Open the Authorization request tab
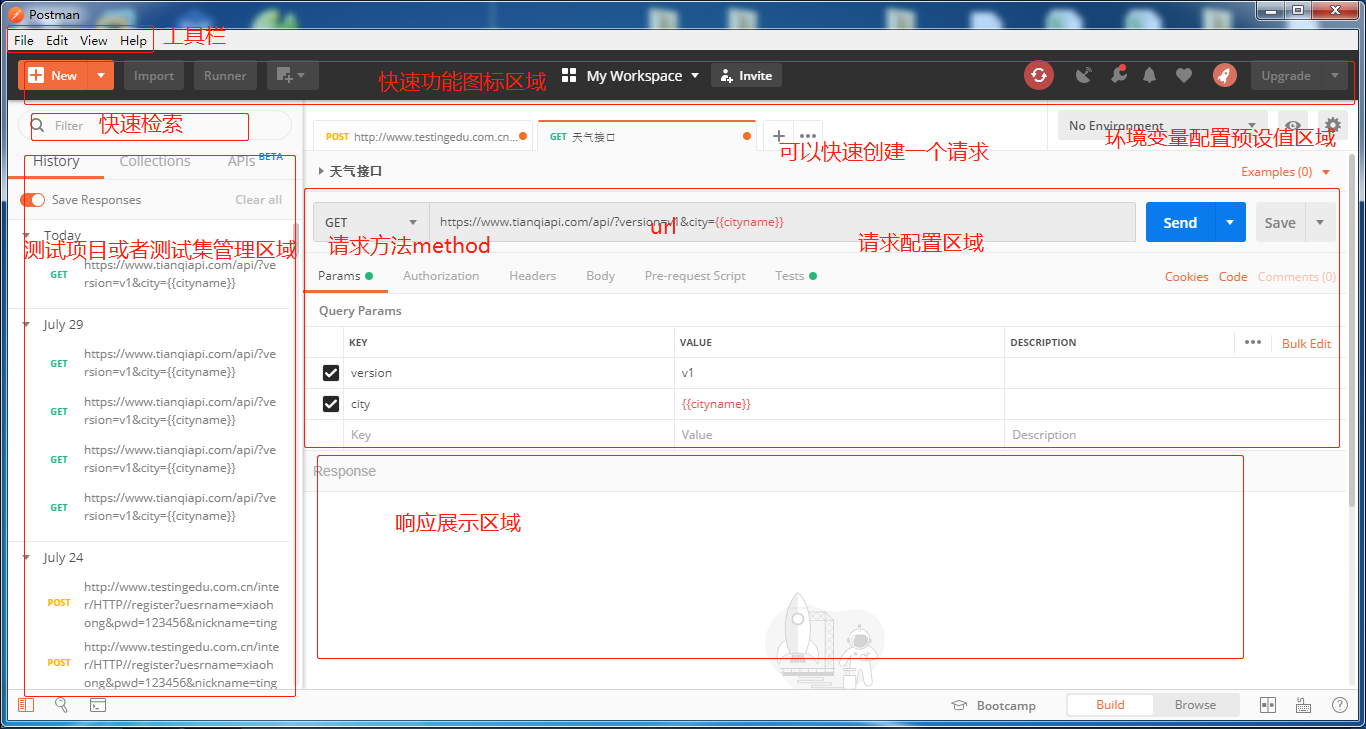The image size is (1366, 729). [x=441, y=276]
